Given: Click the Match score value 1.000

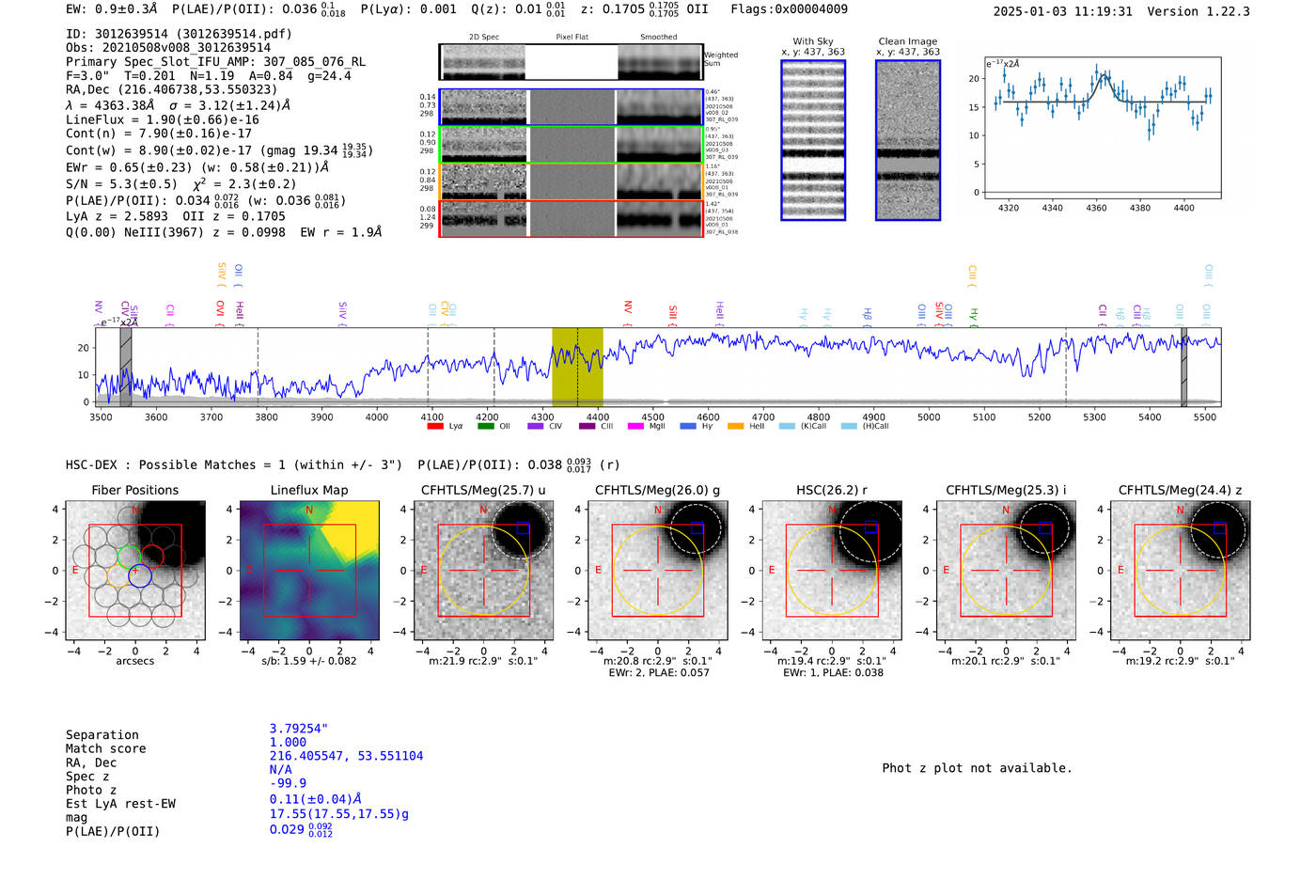Looking at the screenshot, I should [288, 743].
